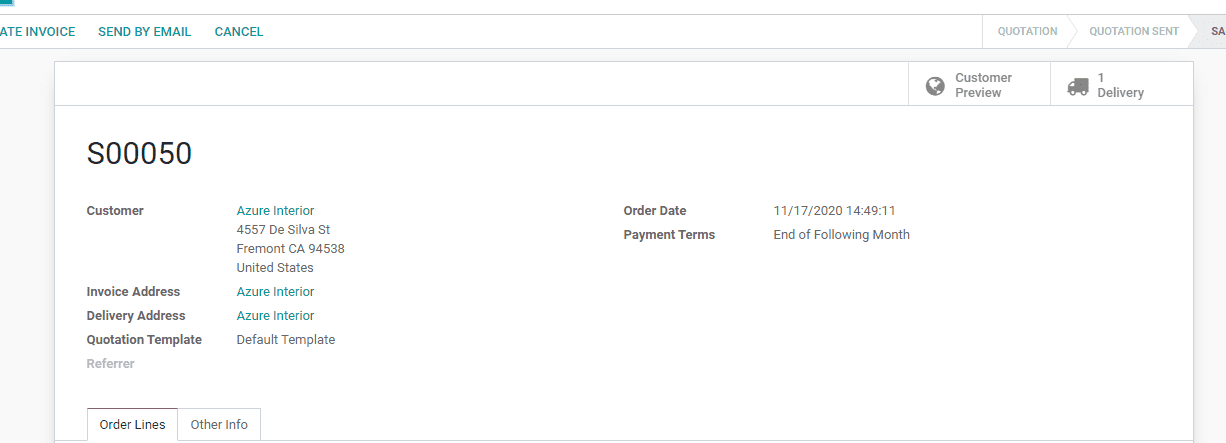Click the Delivery truck icon
Screen dimensions: 1226x443
[x=1078, y=86]
